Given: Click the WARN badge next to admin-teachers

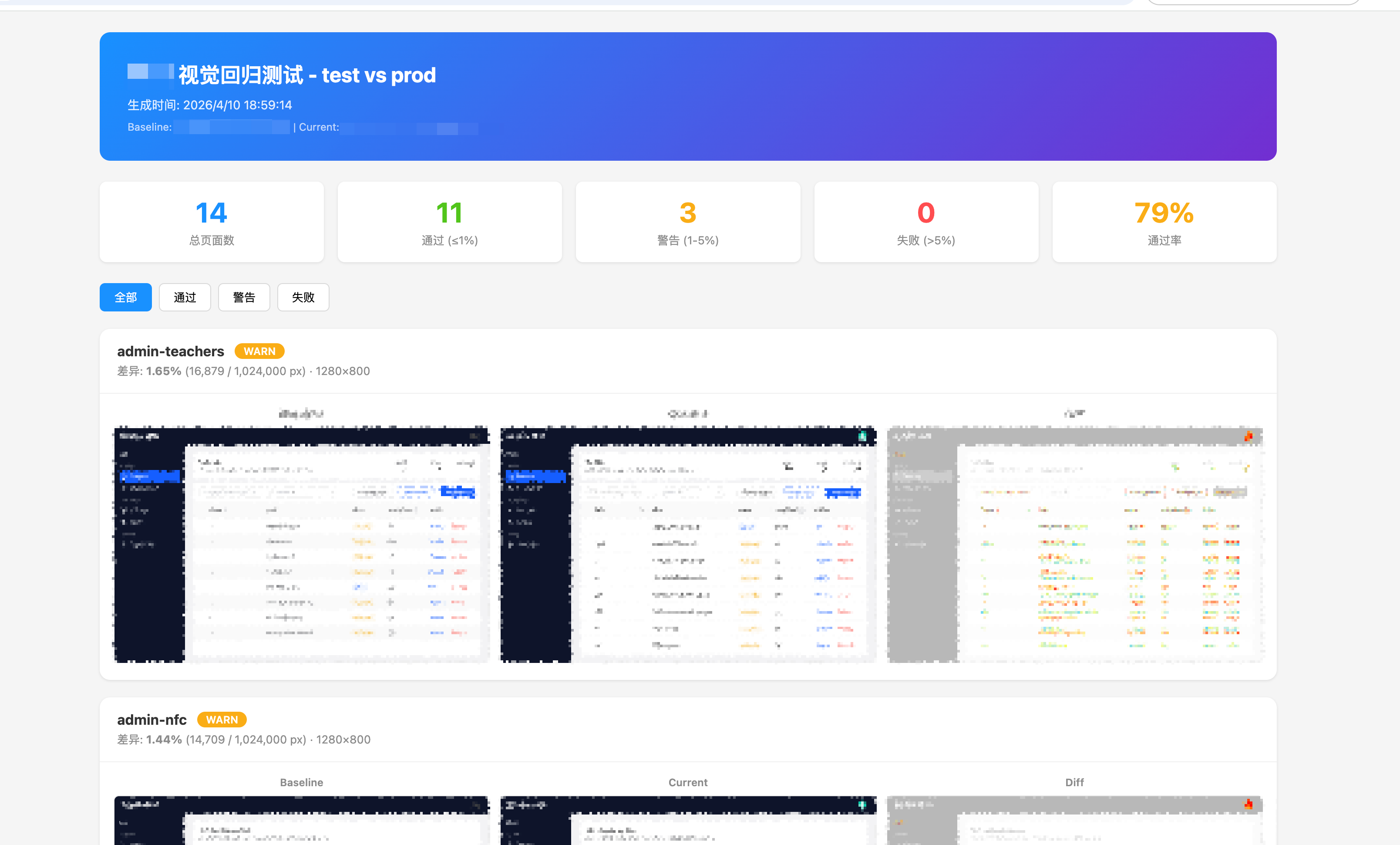Looking at the screenshot, I should 259,352.
